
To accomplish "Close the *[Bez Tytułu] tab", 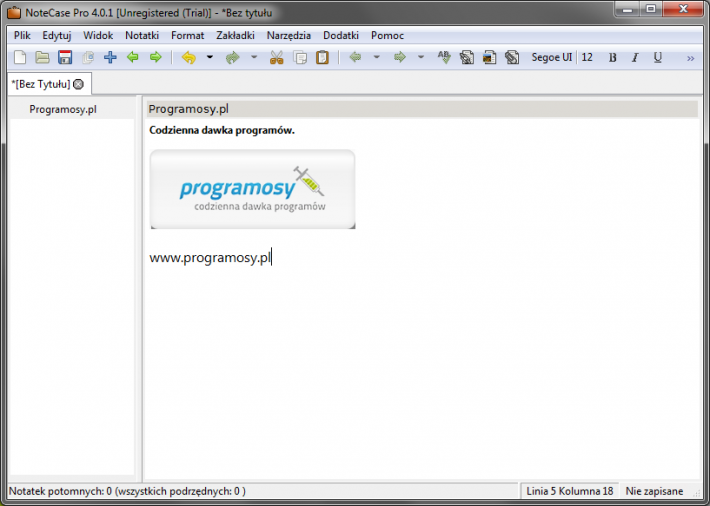I will (x=78, y=84).
